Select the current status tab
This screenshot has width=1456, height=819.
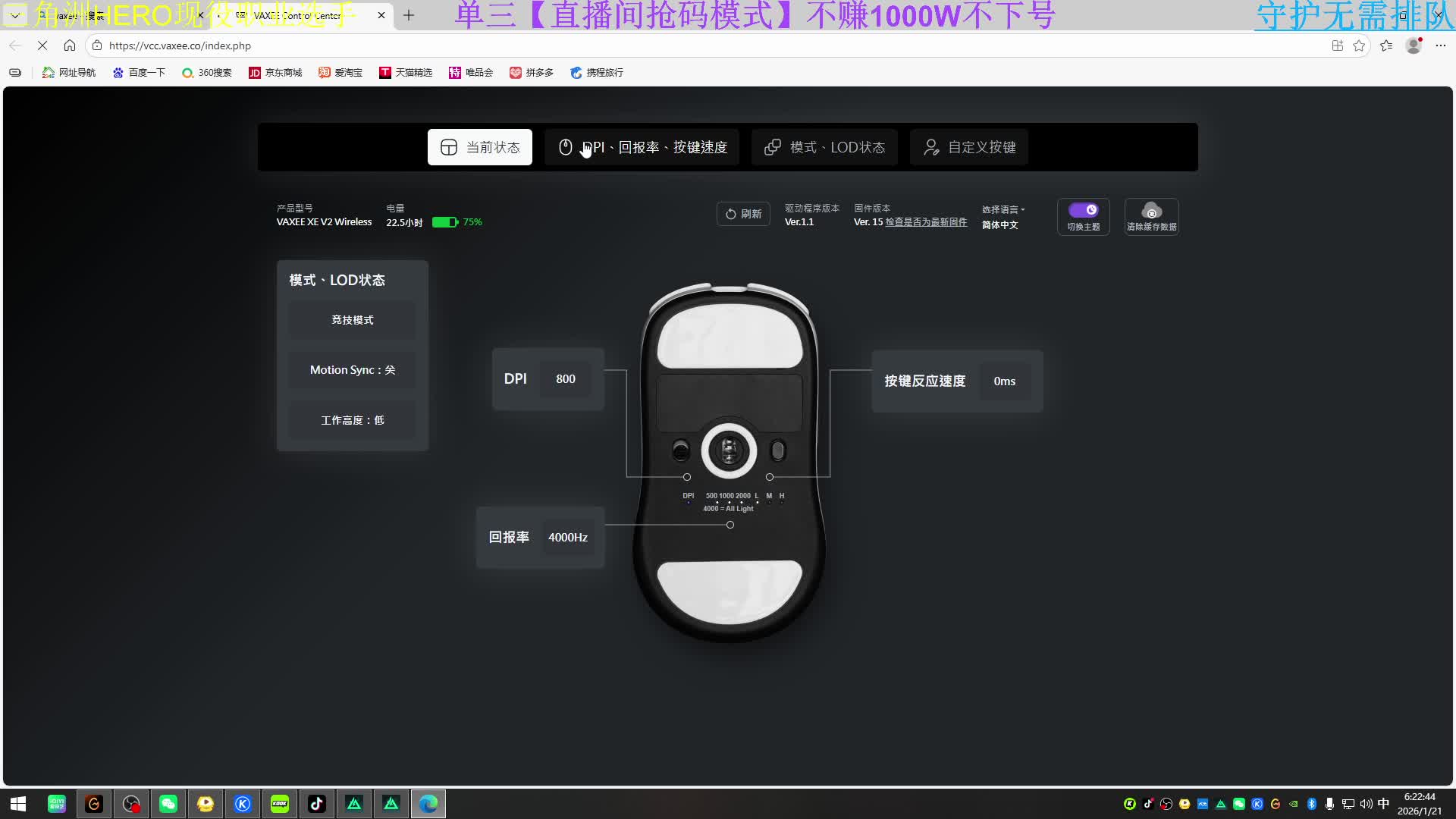point(480,147)
